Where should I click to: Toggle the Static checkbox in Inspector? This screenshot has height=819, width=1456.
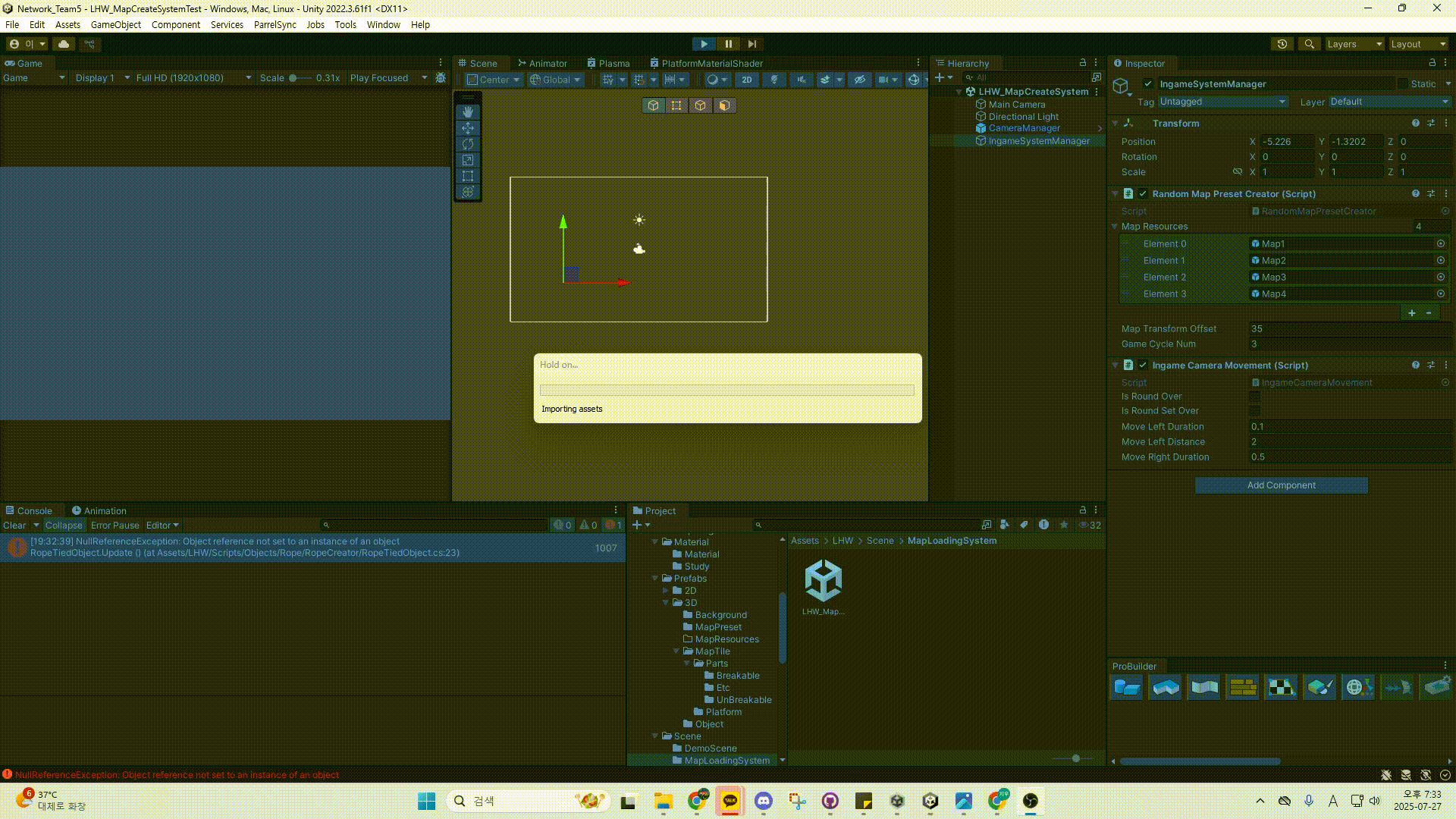1403,84
